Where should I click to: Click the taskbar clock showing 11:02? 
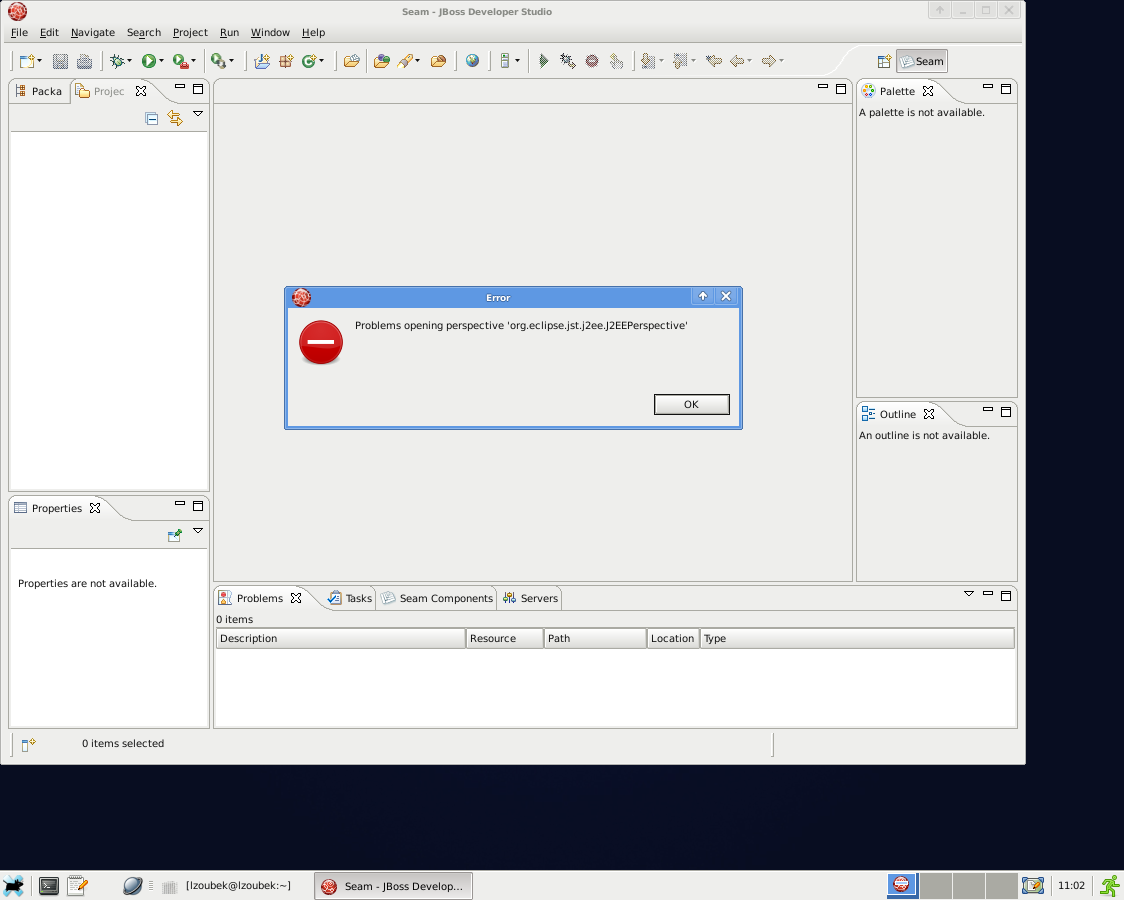[1071, 886]
